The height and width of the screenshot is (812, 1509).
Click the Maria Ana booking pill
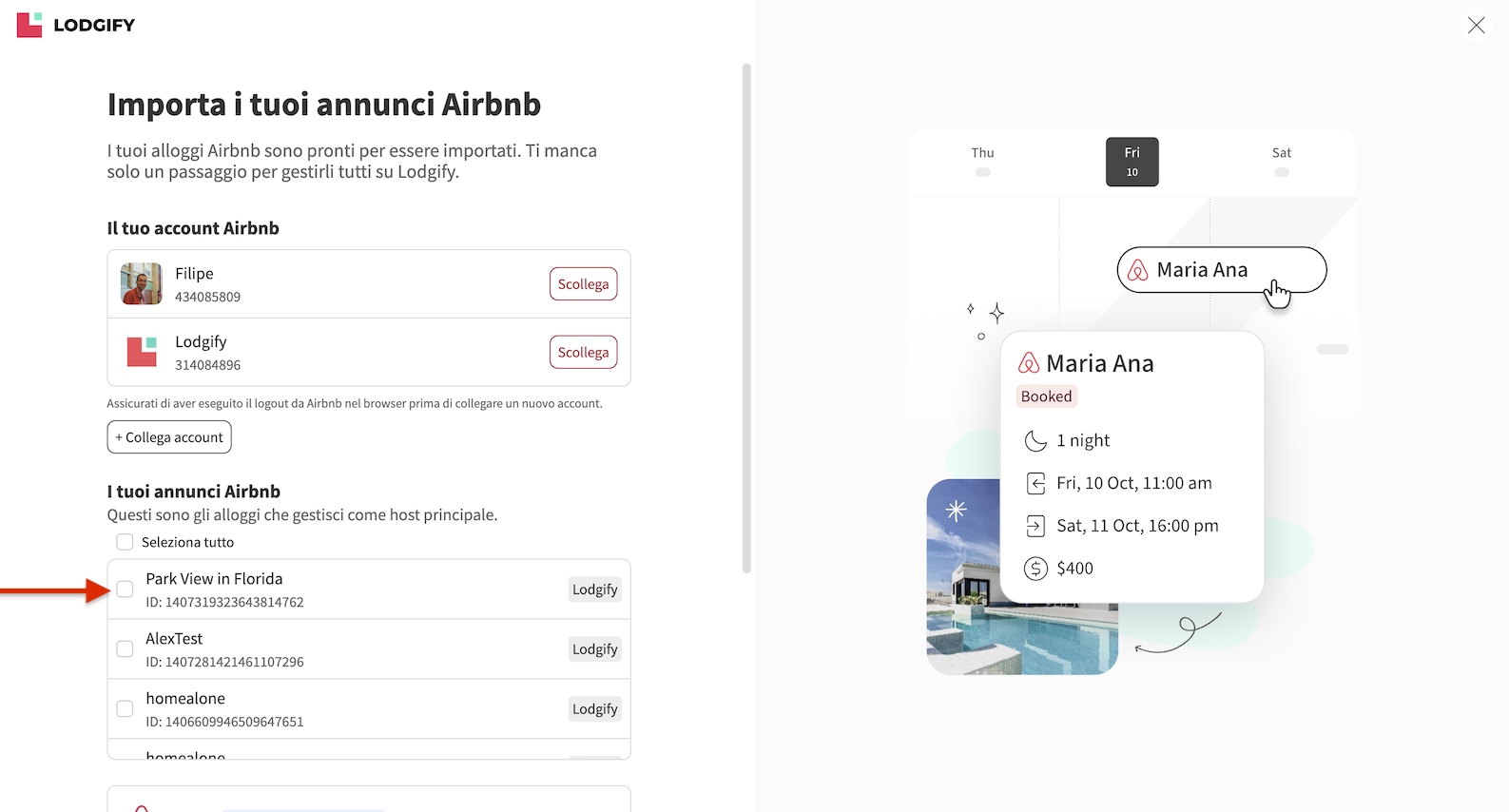[x=1221, y=270]
